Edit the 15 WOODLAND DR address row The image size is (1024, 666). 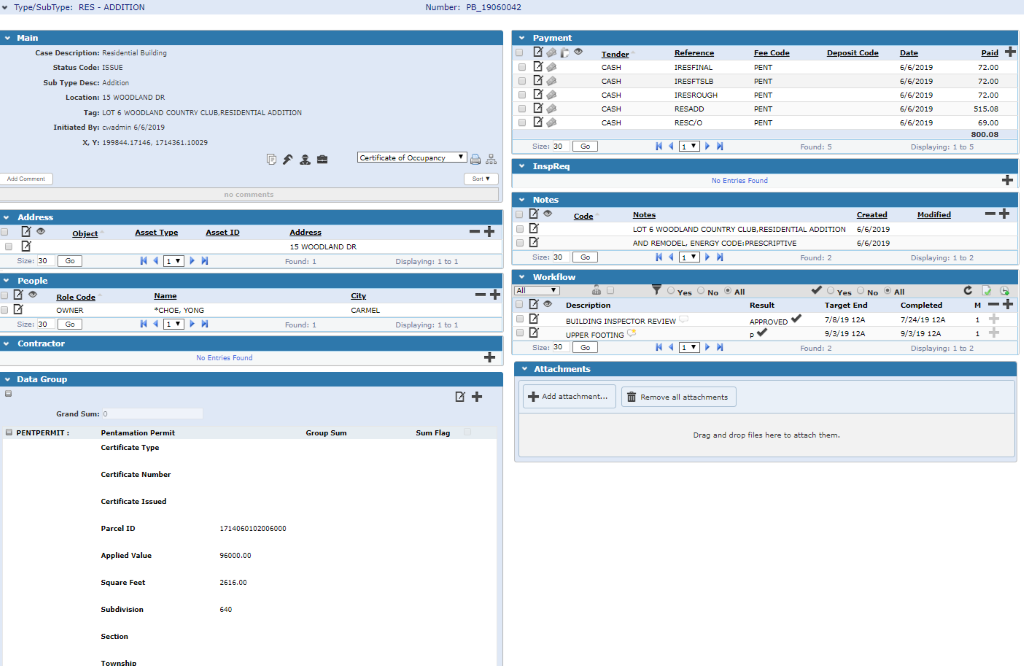point(26,246)
